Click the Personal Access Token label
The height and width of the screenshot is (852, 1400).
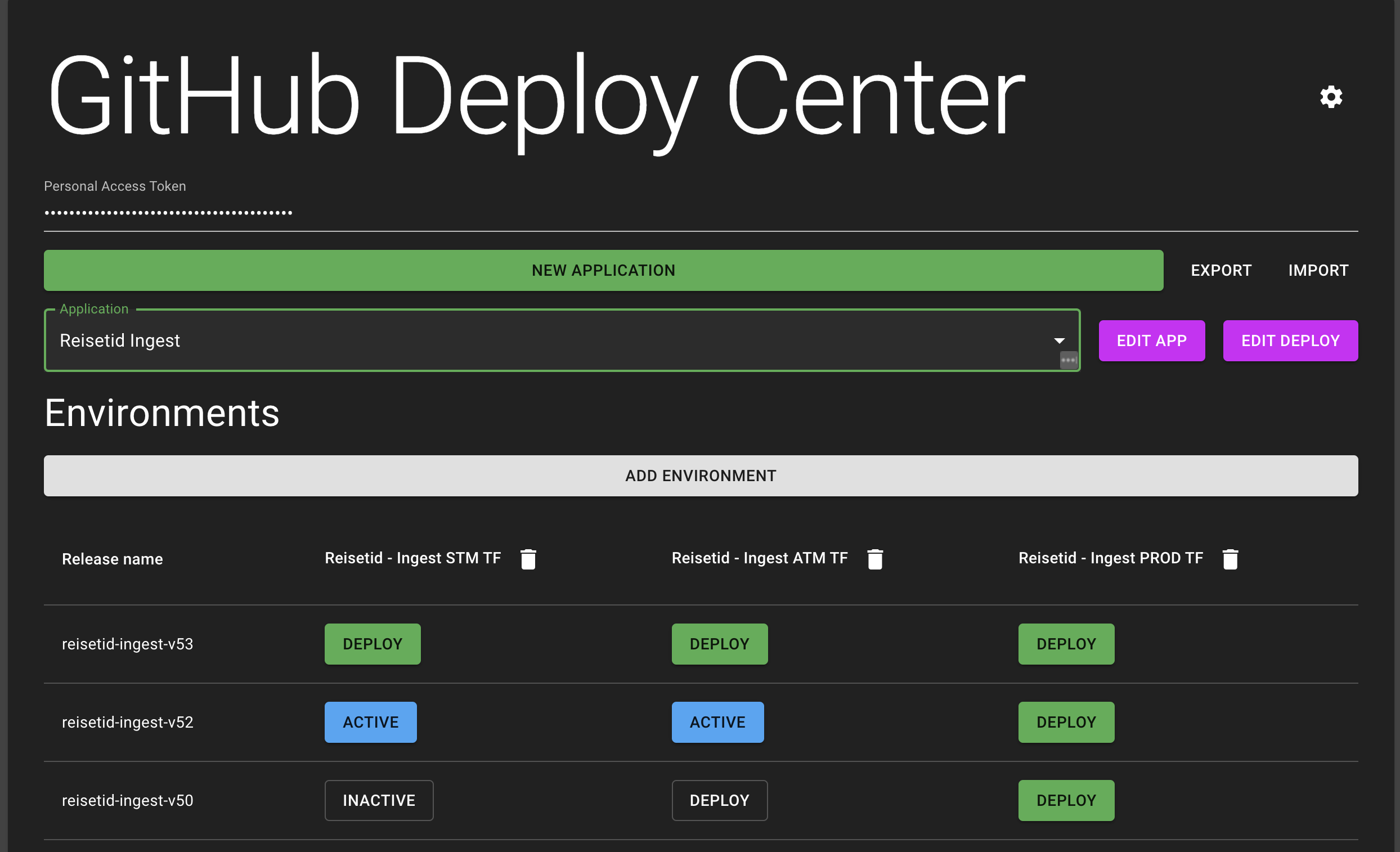(x=115, y=186)
